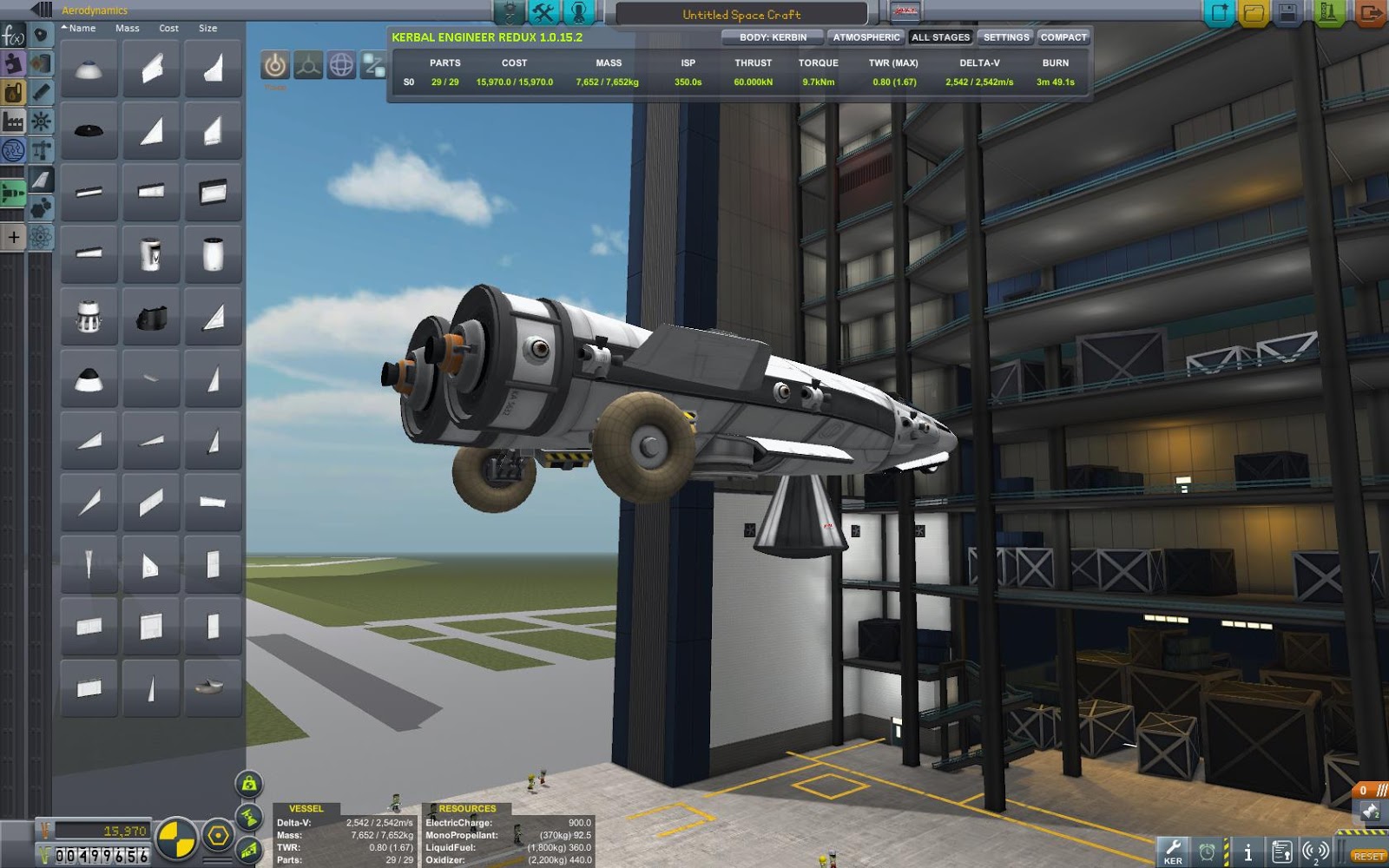This screenshot has height=868, width=1389.
Task: Click the LiquidFuel resource row
Action: [x=508, y=847]
